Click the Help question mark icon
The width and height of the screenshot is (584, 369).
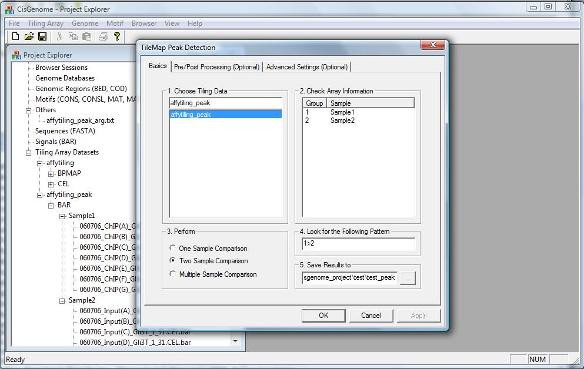117,36
